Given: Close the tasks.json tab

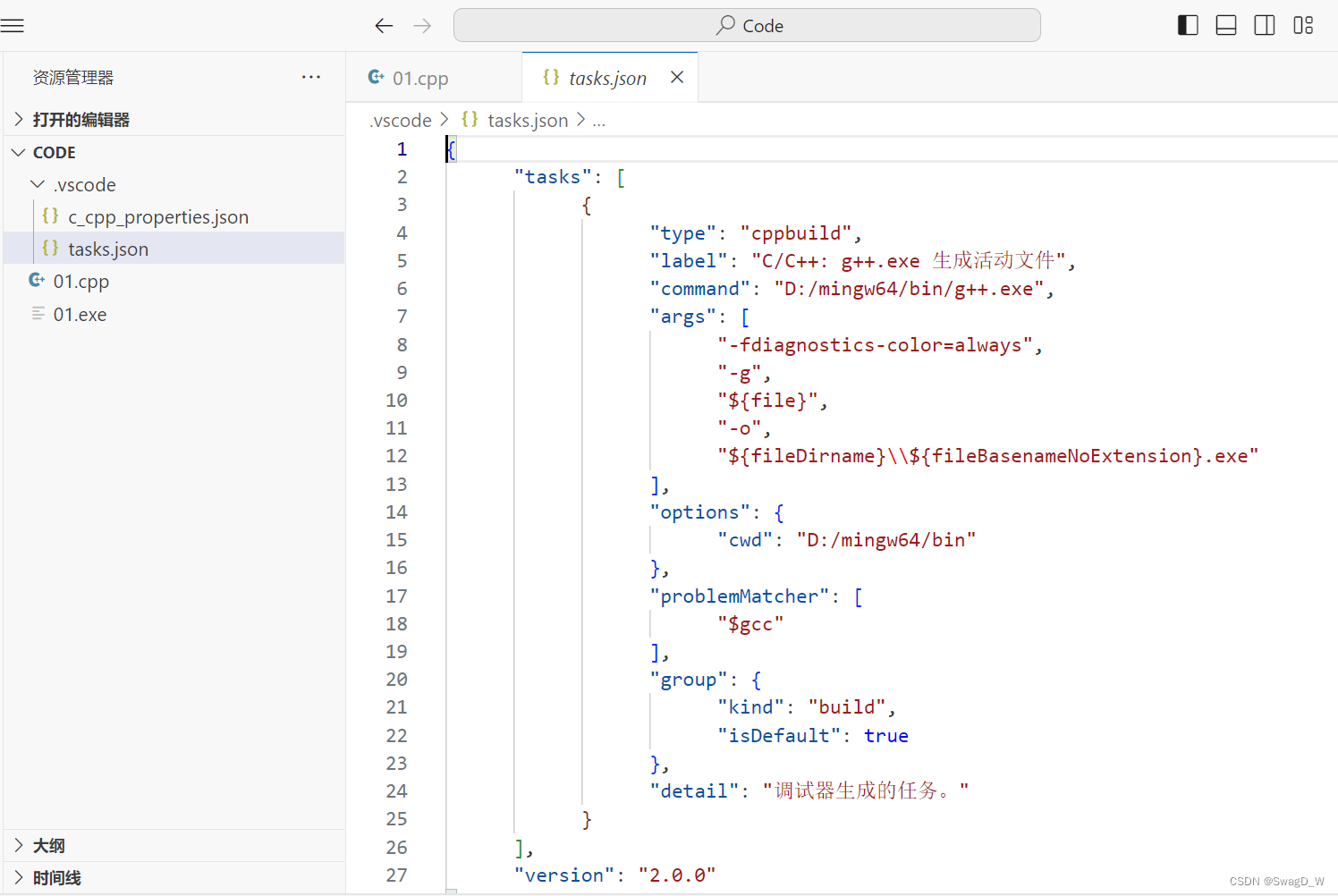Looking at the screenshot, I should pyautogui.click(x=677, y=77).
